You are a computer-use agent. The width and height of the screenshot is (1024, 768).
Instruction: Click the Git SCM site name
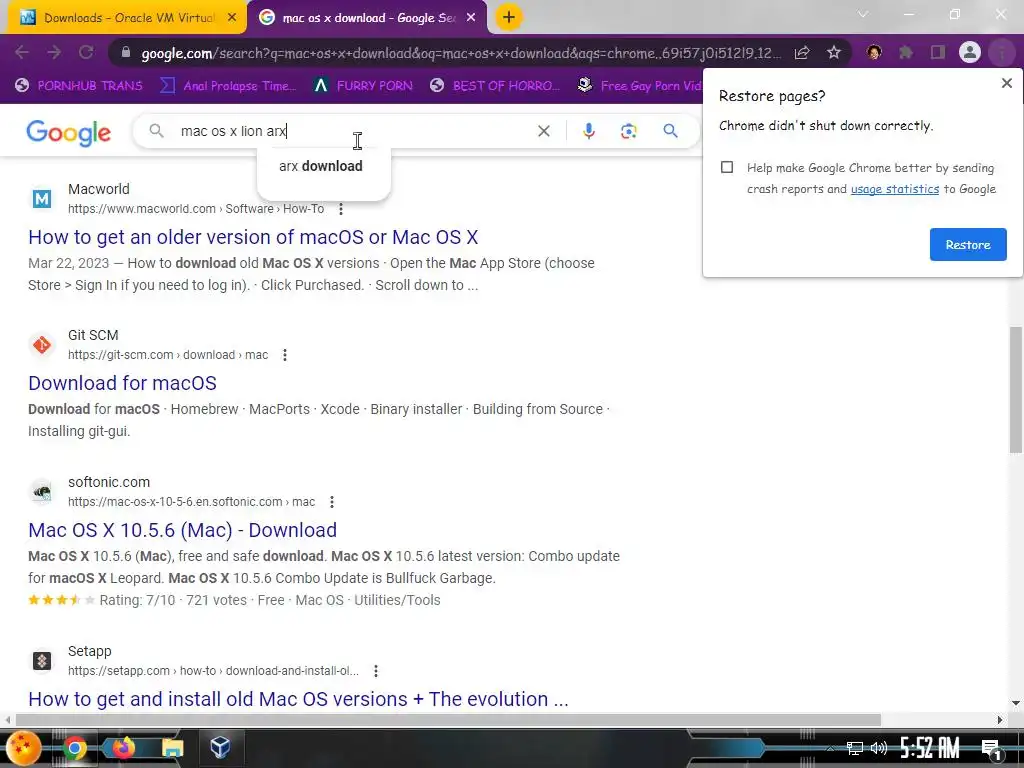(93, 335)
